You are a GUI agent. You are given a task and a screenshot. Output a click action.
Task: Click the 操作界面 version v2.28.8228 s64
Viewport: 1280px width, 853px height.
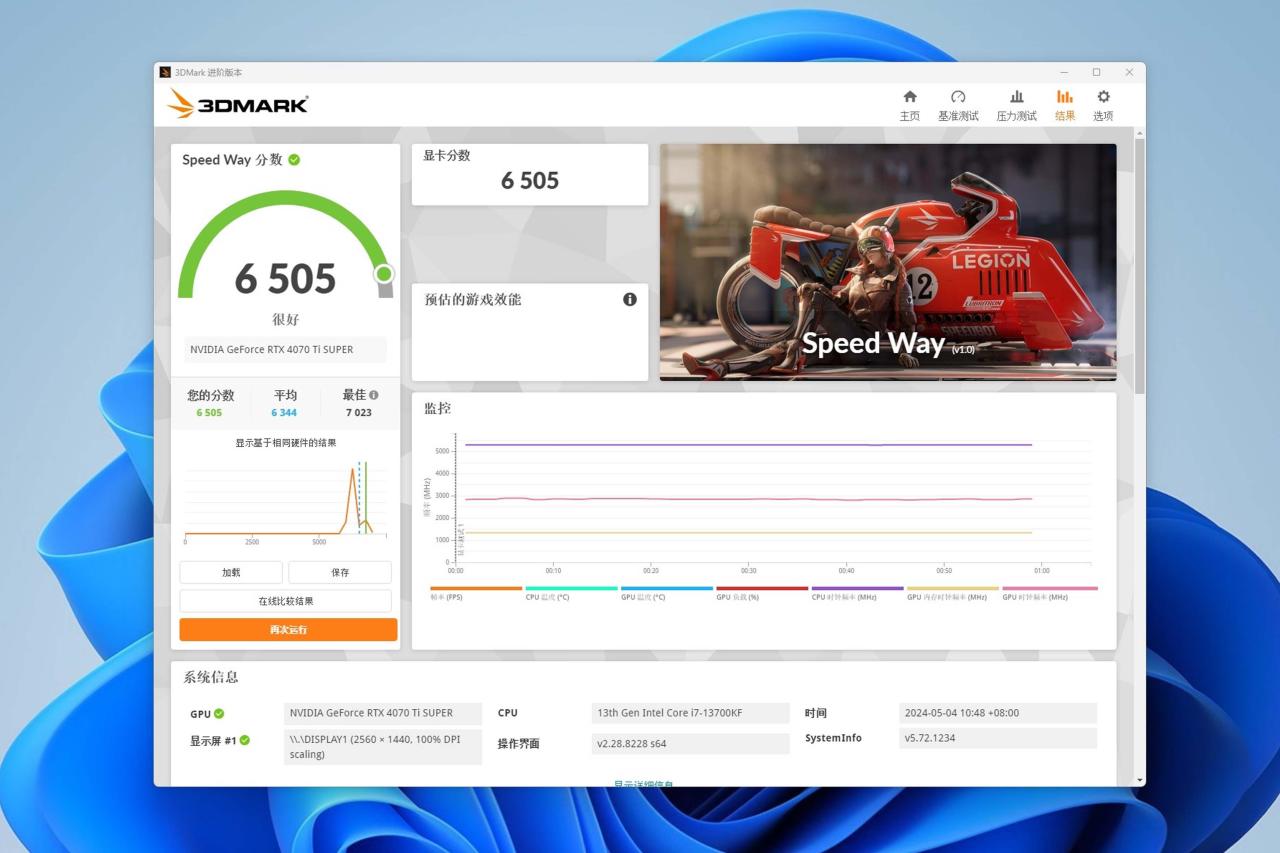click(x=691, y=743)
